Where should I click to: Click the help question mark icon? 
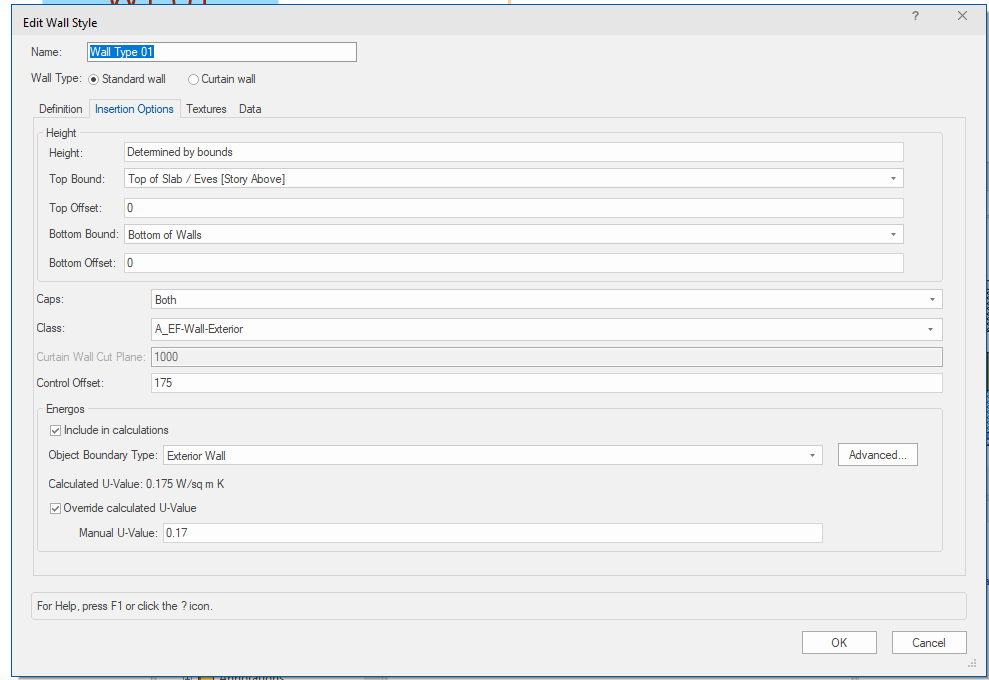pyautogui.click(x=915, y=17)
